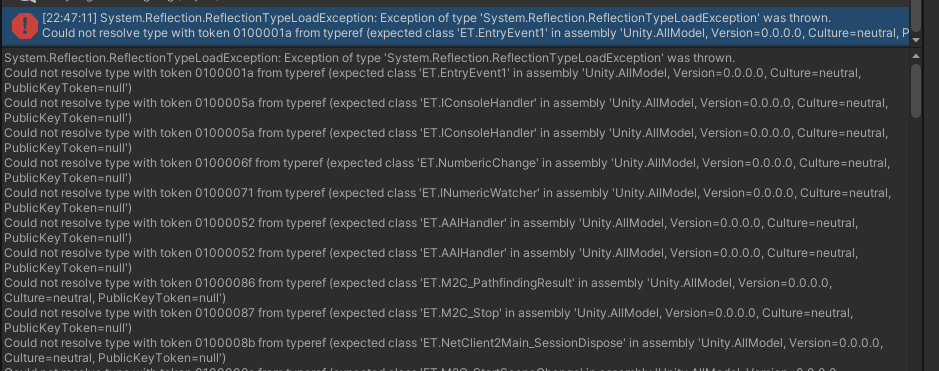
Task: Click the first line mentioning 'ET.IConsoleHandler'
Action: [446, 111]
